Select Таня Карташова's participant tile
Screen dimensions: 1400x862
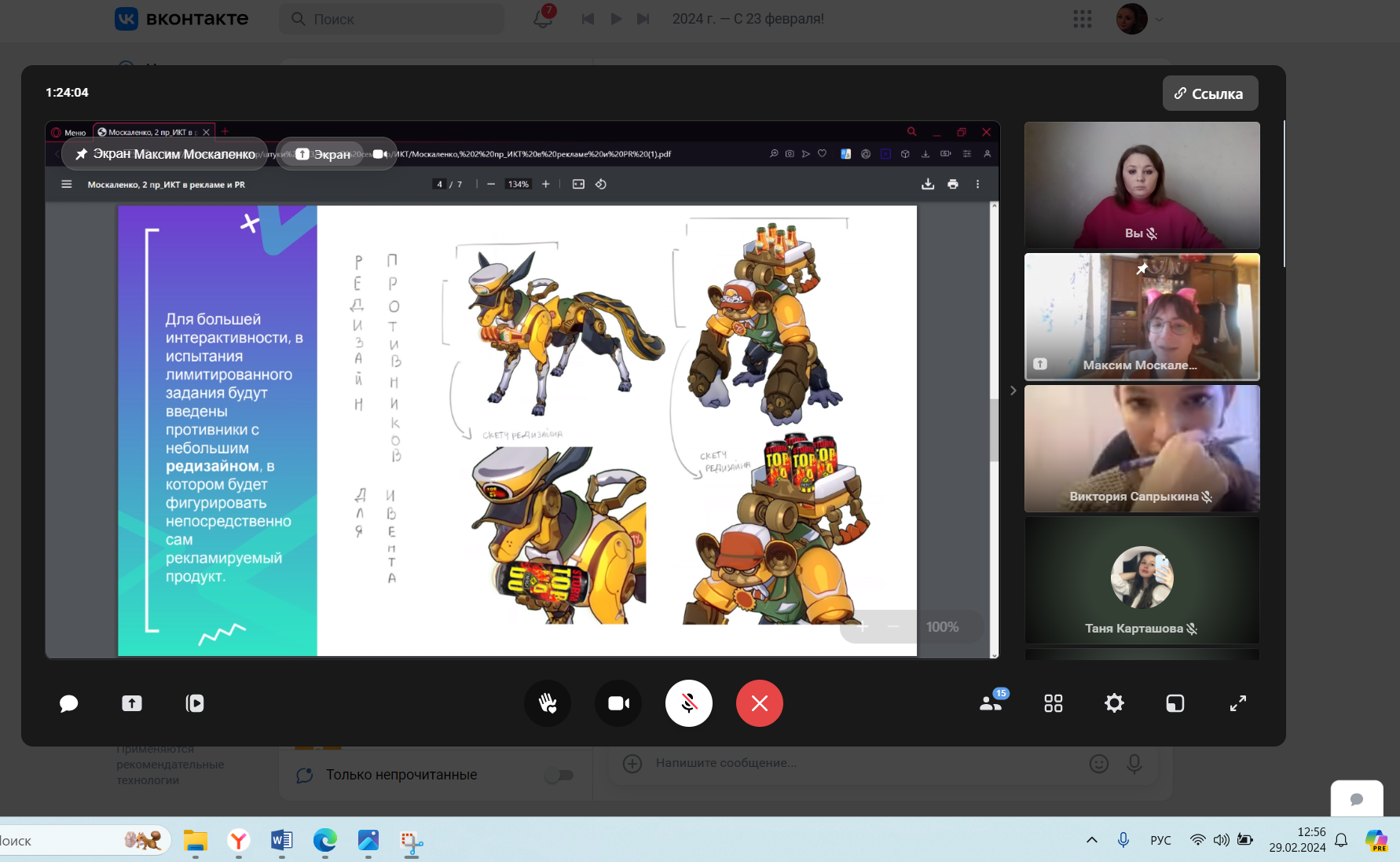point(1142,580)
